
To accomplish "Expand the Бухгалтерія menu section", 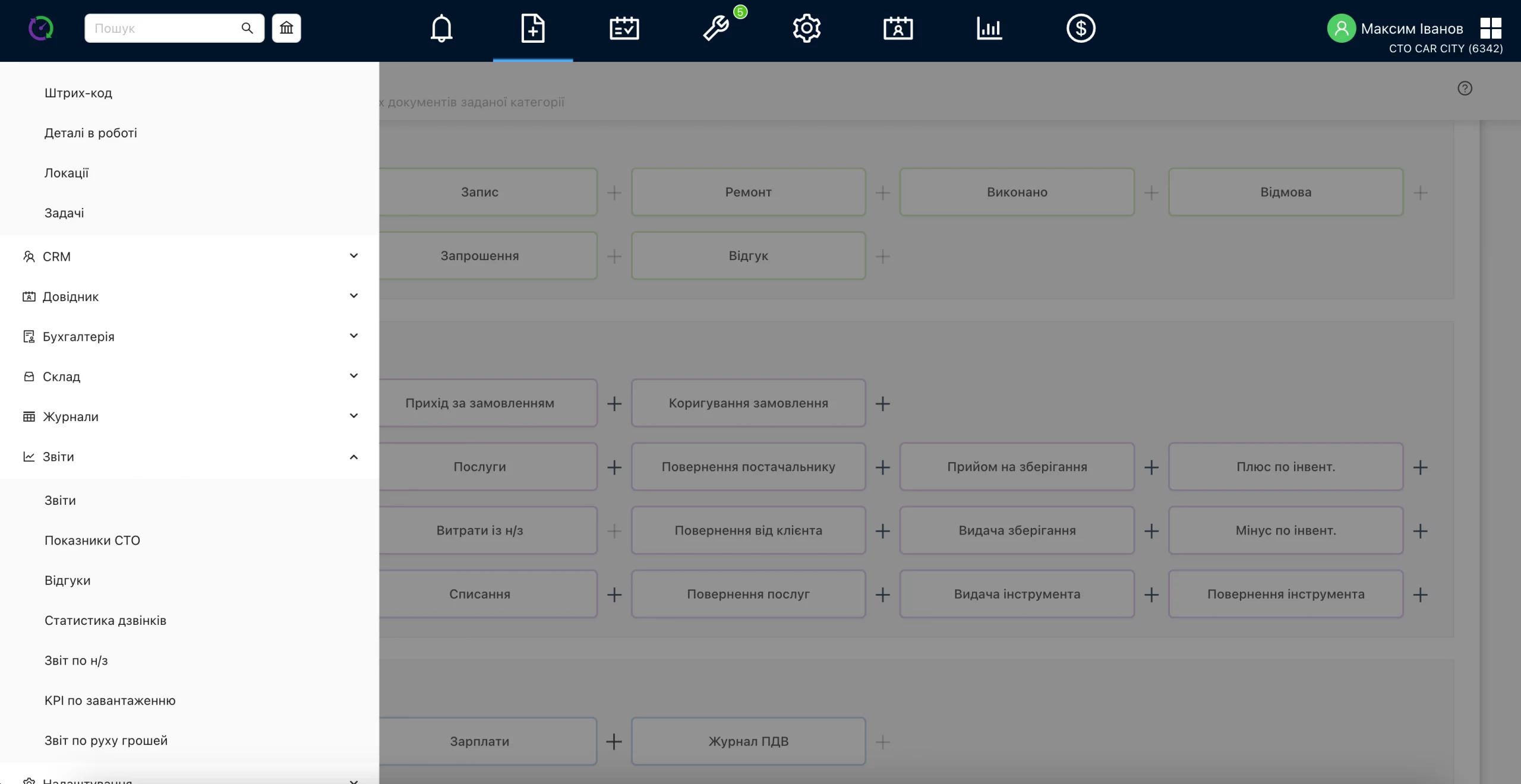I will coord(190,337).
